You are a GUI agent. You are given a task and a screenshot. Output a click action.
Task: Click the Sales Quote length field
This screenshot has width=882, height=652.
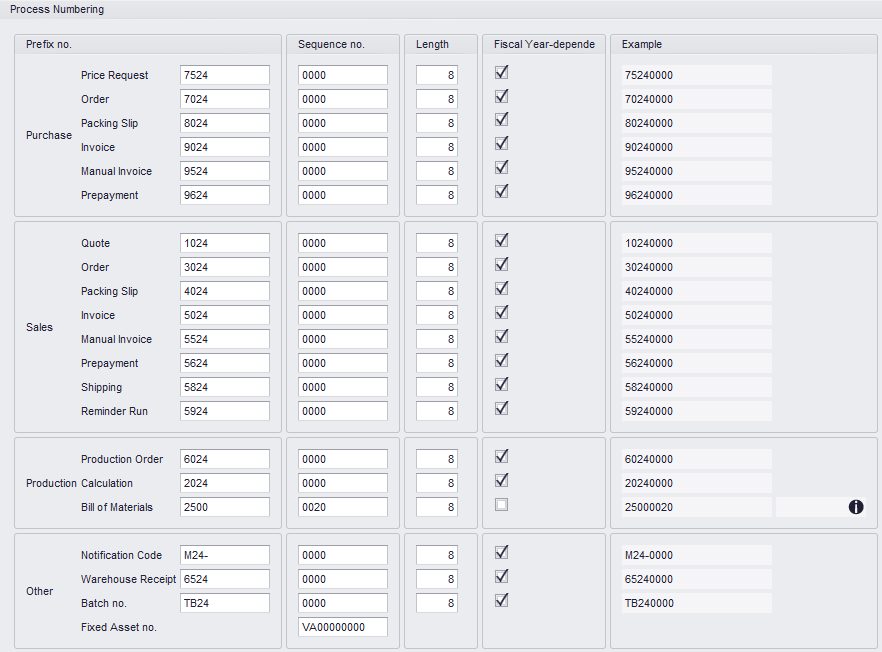pos(437,243)
